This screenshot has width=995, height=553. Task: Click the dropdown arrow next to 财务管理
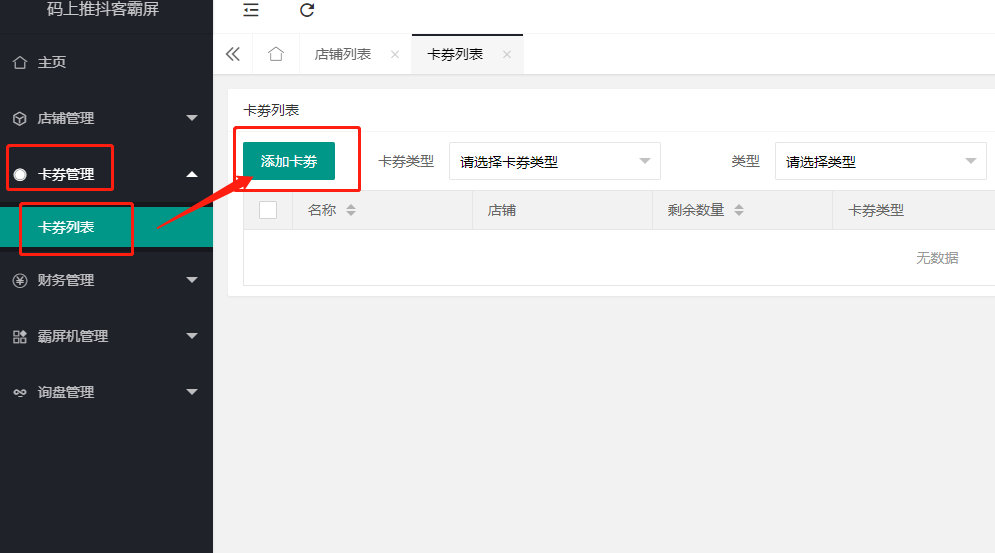coord(192,280)
